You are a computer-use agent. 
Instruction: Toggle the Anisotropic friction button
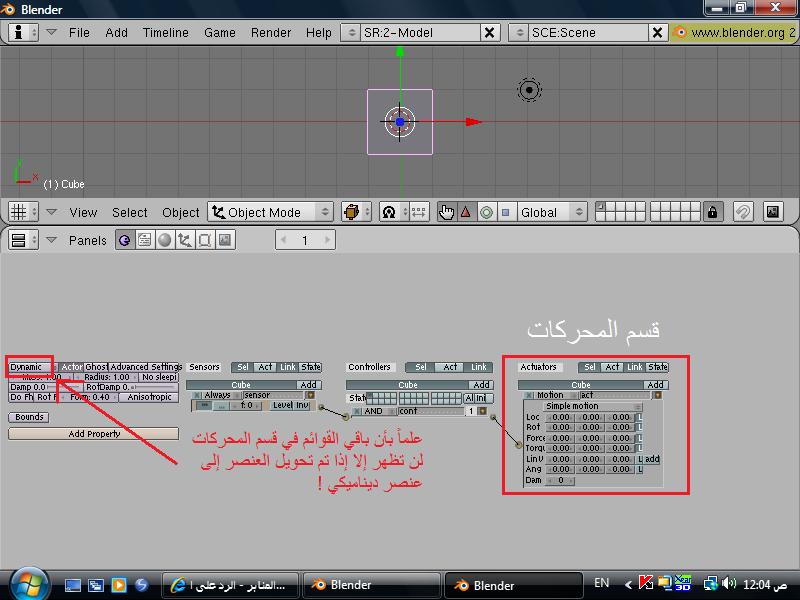tap(149, 397)
